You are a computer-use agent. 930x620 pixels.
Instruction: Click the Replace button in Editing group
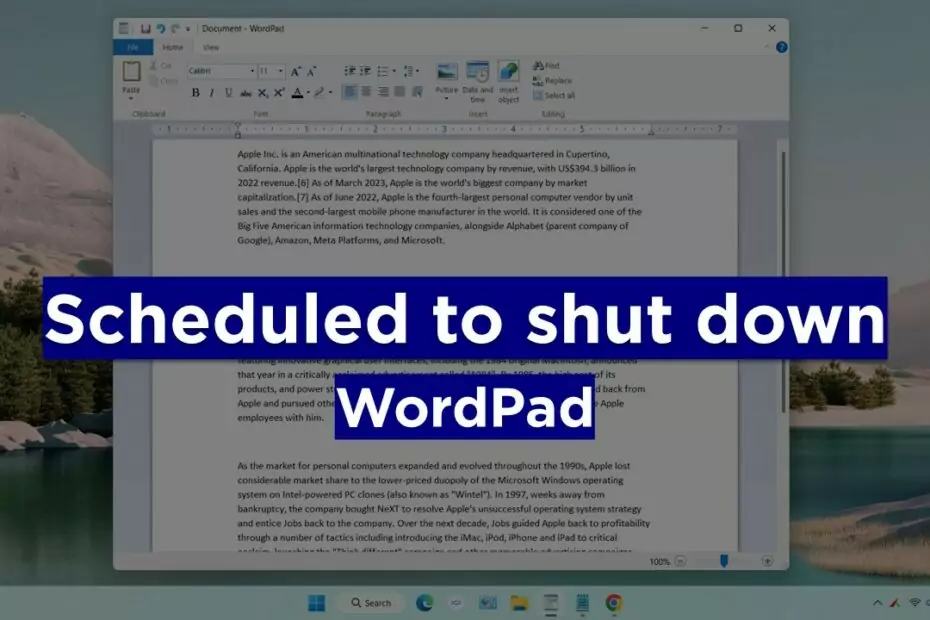553,80
